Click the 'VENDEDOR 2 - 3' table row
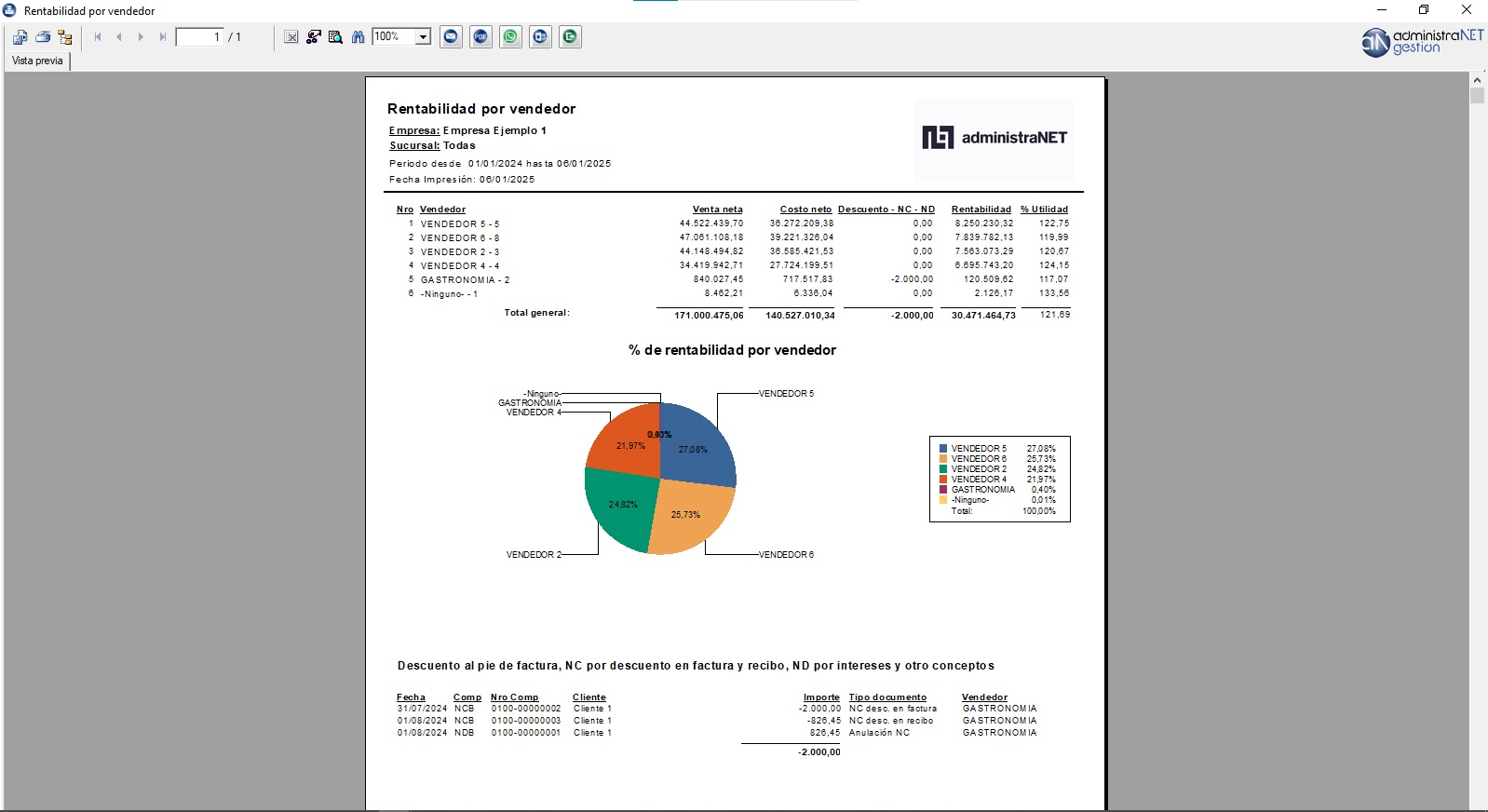 coord(733,251)
